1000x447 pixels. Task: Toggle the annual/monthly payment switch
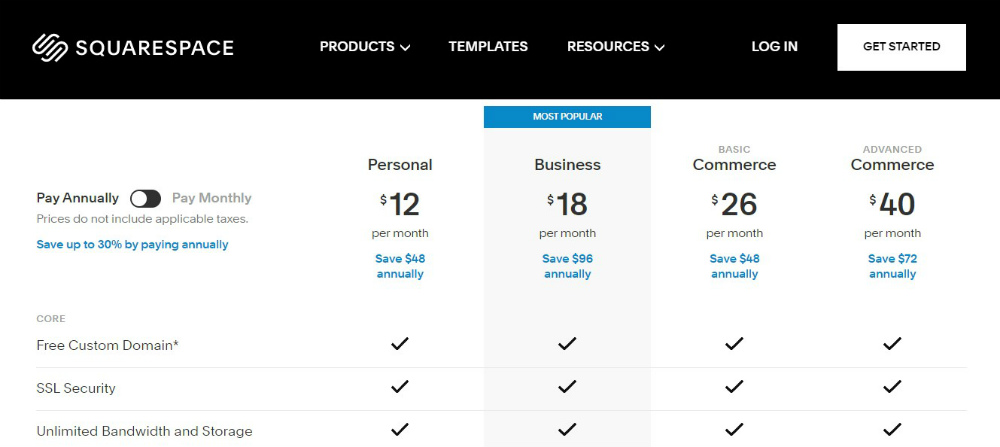coord(145,198)
